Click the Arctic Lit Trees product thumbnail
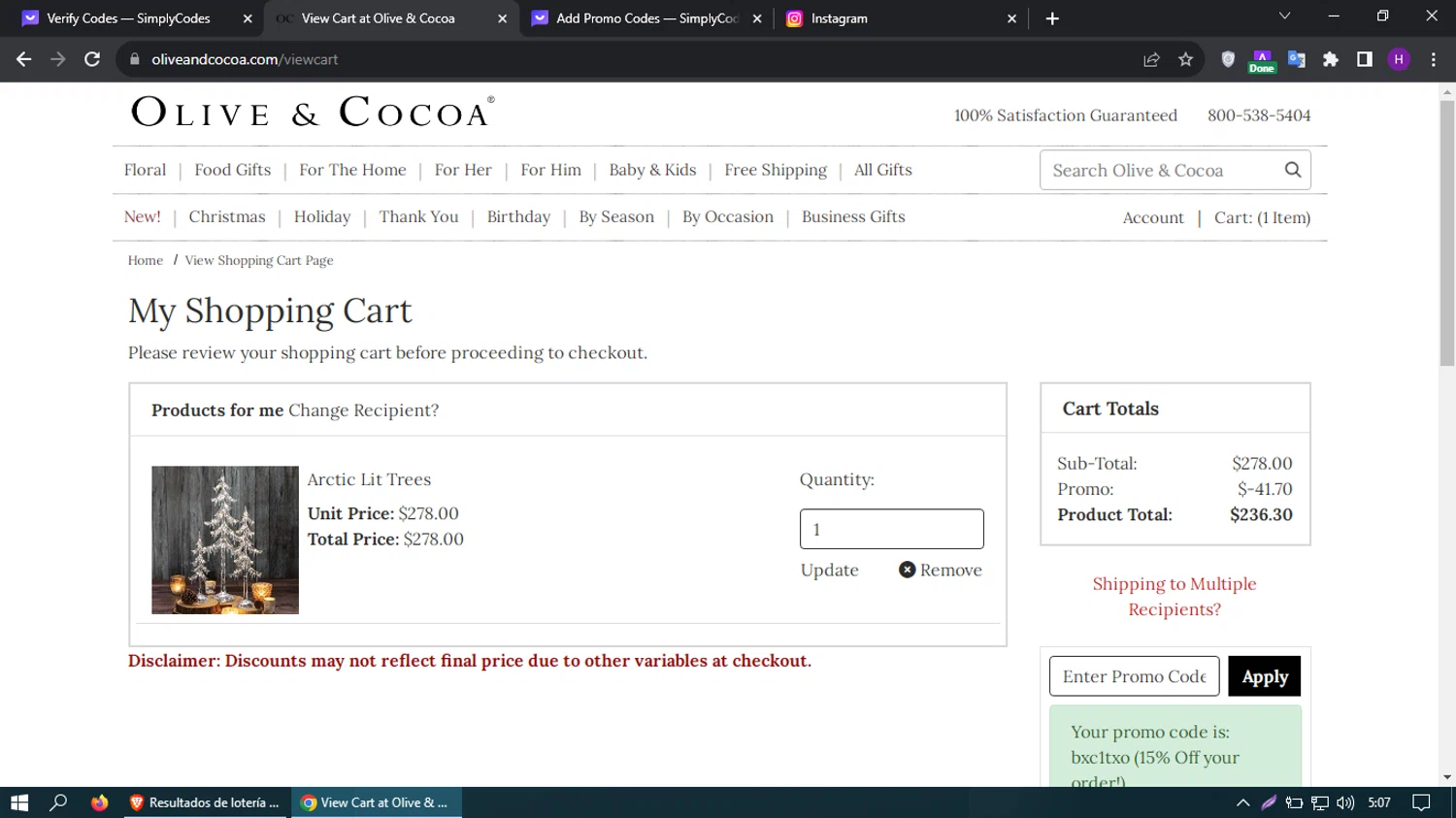This screenshot has height=818, width=1456. click(225, 540)
